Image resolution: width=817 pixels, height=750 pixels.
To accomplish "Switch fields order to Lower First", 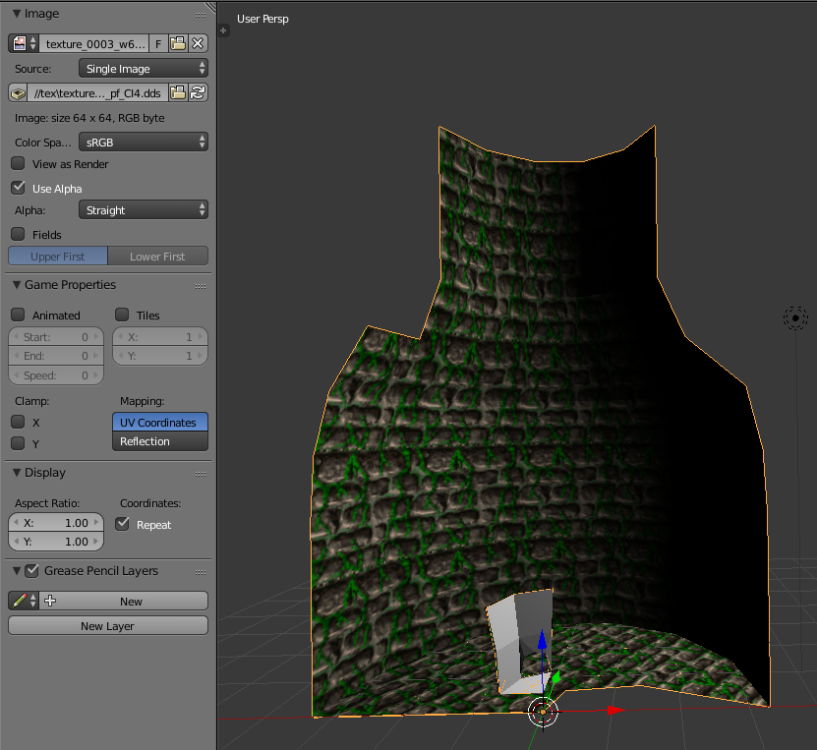I will pos(158,256).
